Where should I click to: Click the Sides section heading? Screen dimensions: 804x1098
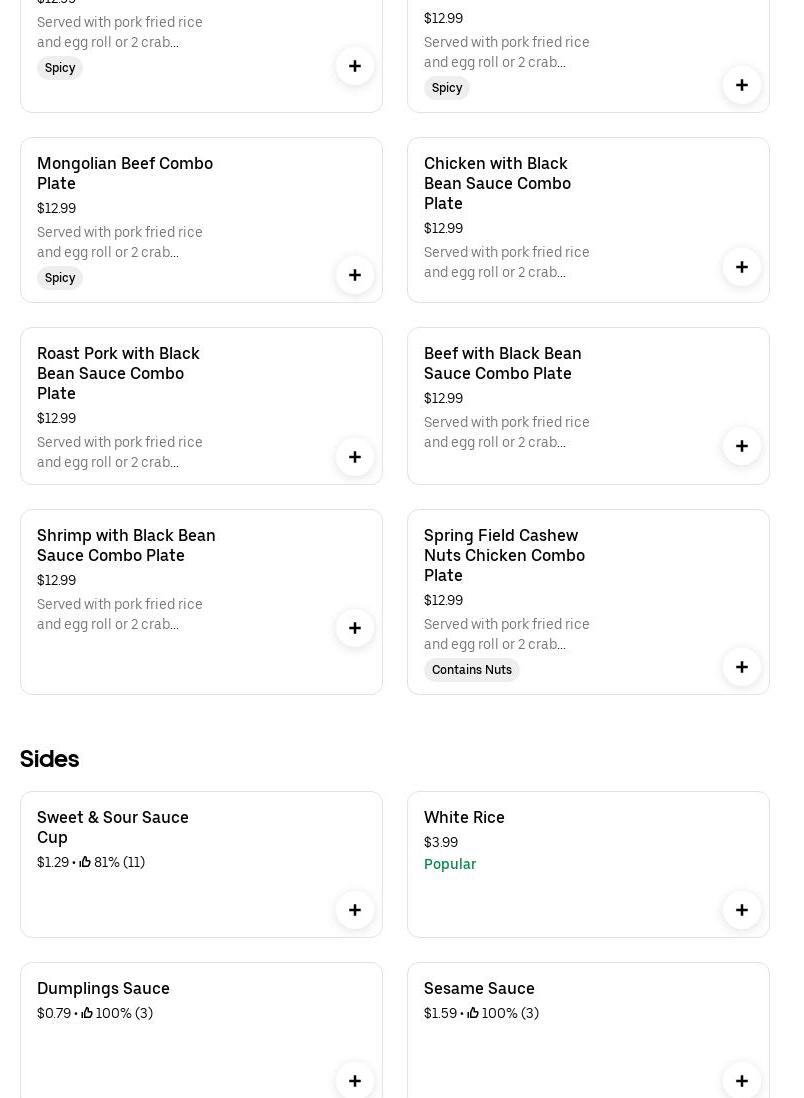(49, 759)
